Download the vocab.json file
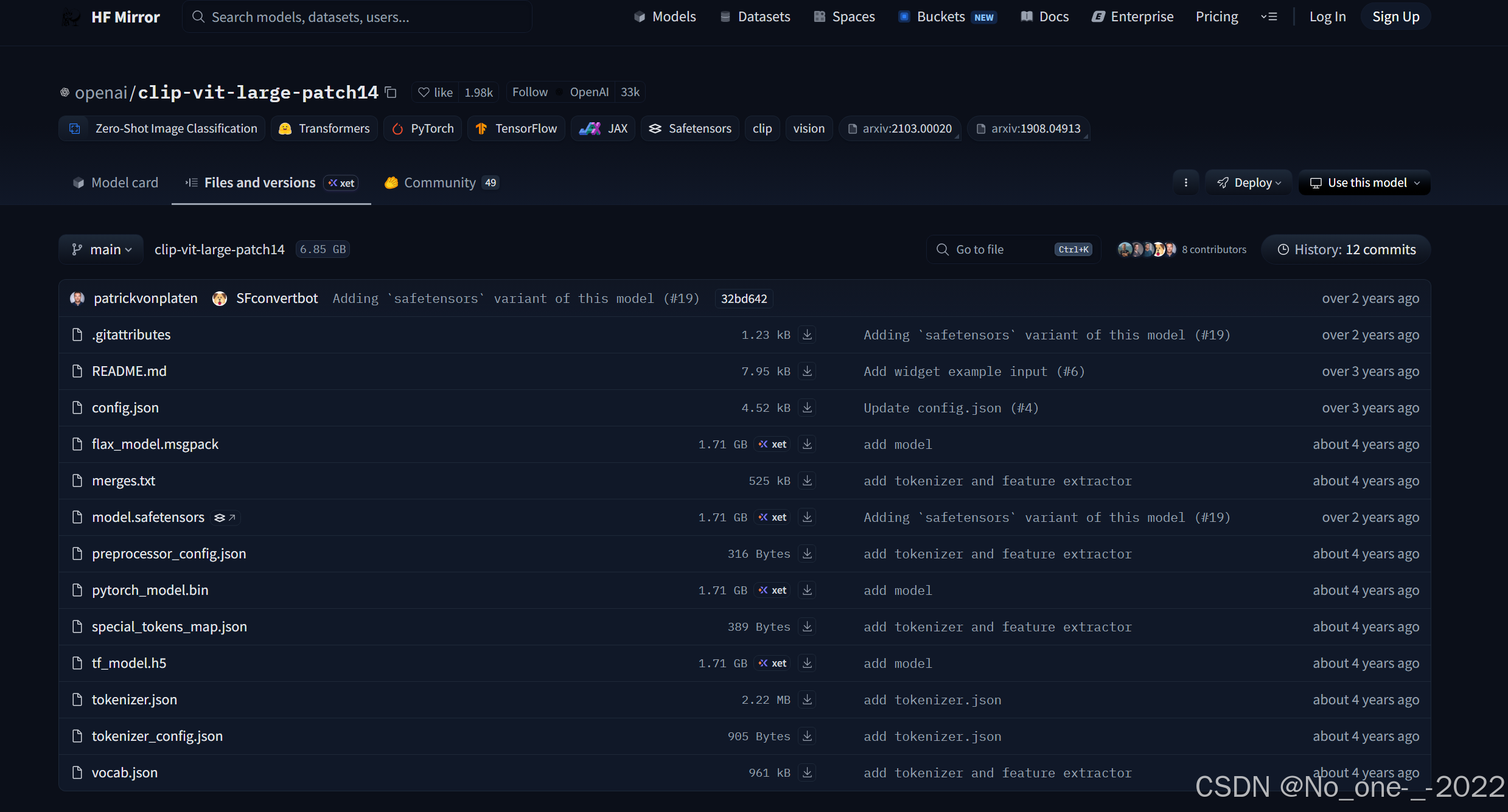1508x812 pixels. (807, 772)
